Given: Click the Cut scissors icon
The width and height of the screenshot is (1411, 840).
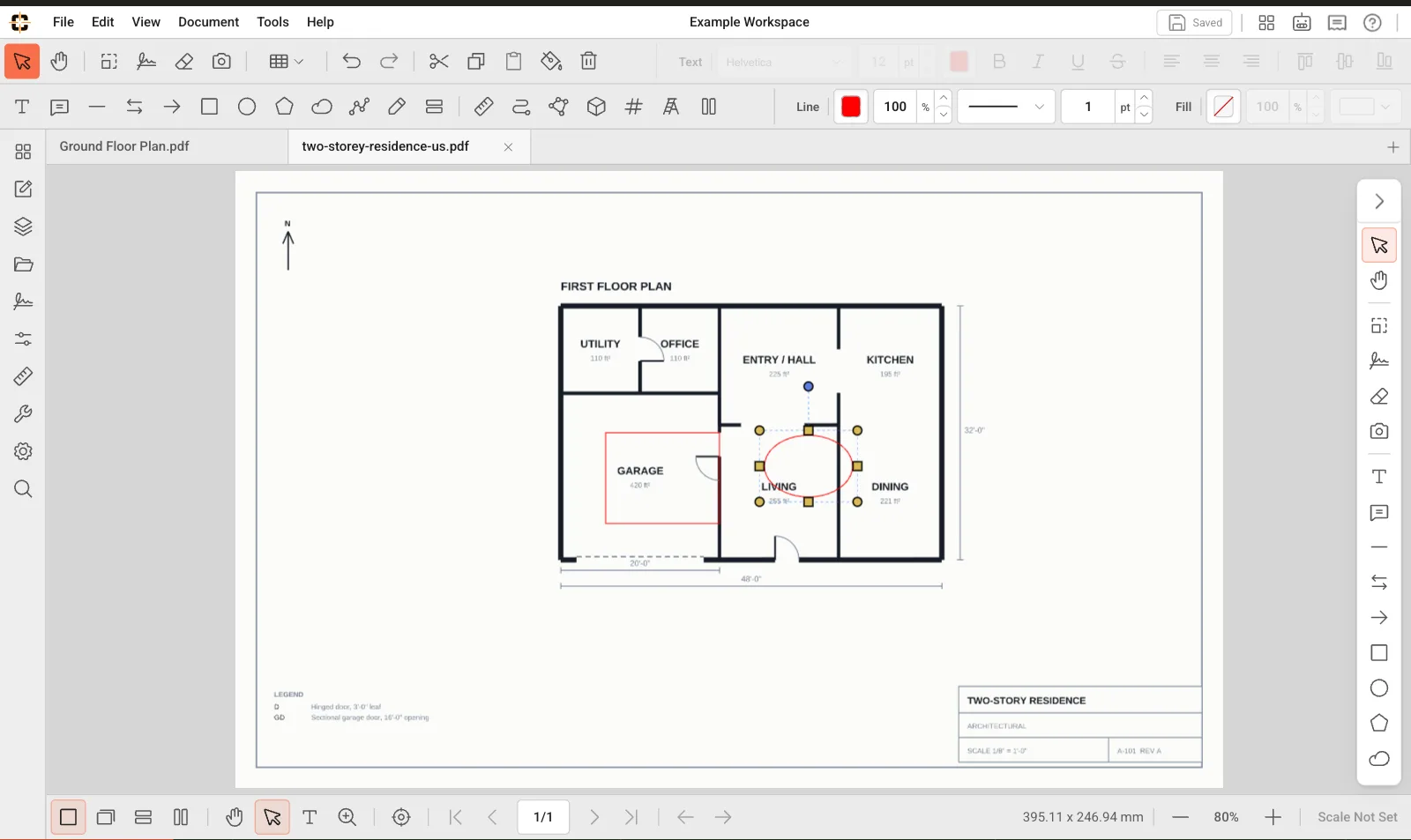Looking at the screenshot, I should point(438,62).
